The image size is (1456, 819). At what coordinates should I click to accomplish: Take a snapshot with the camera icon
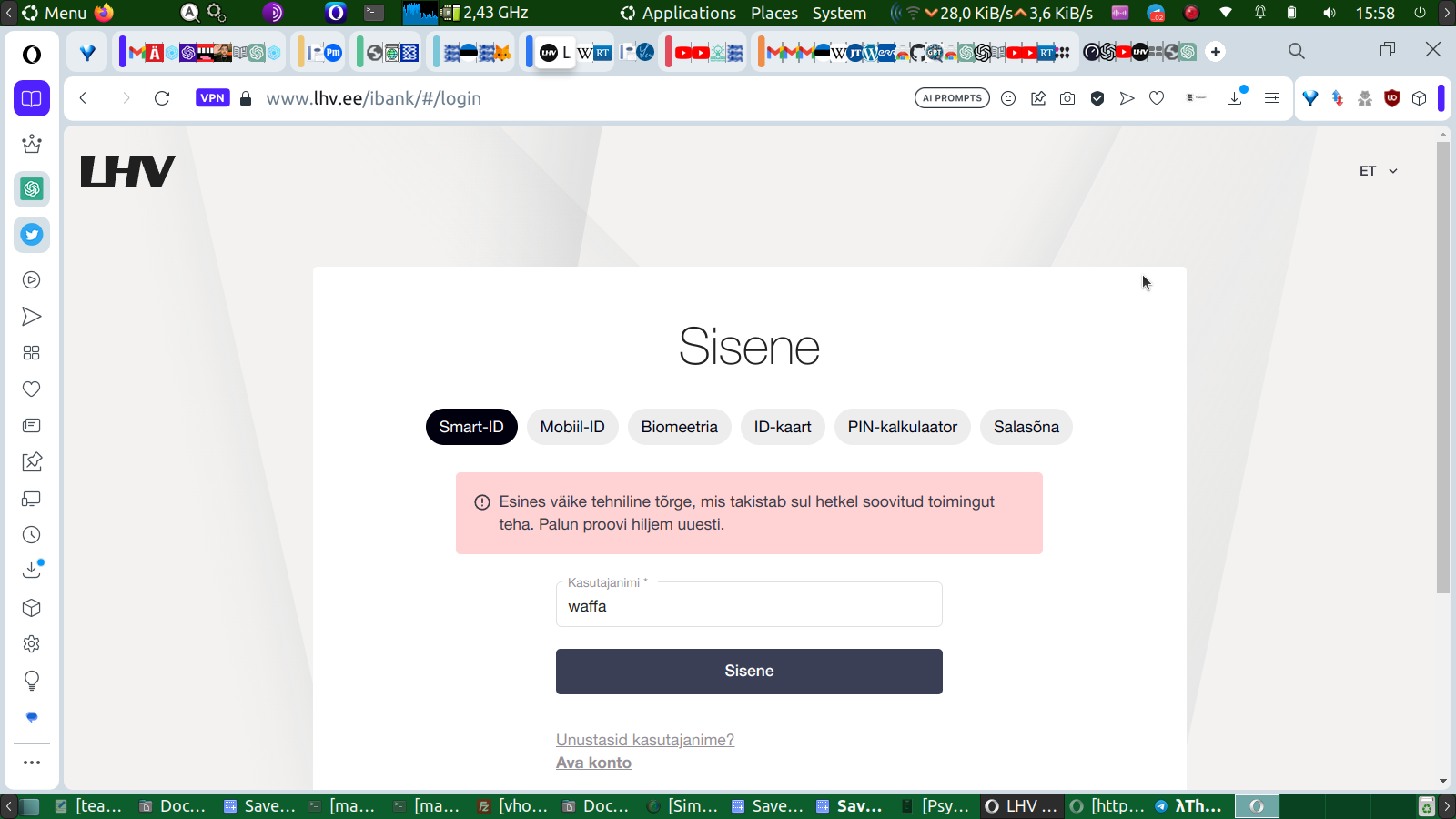1067,98
